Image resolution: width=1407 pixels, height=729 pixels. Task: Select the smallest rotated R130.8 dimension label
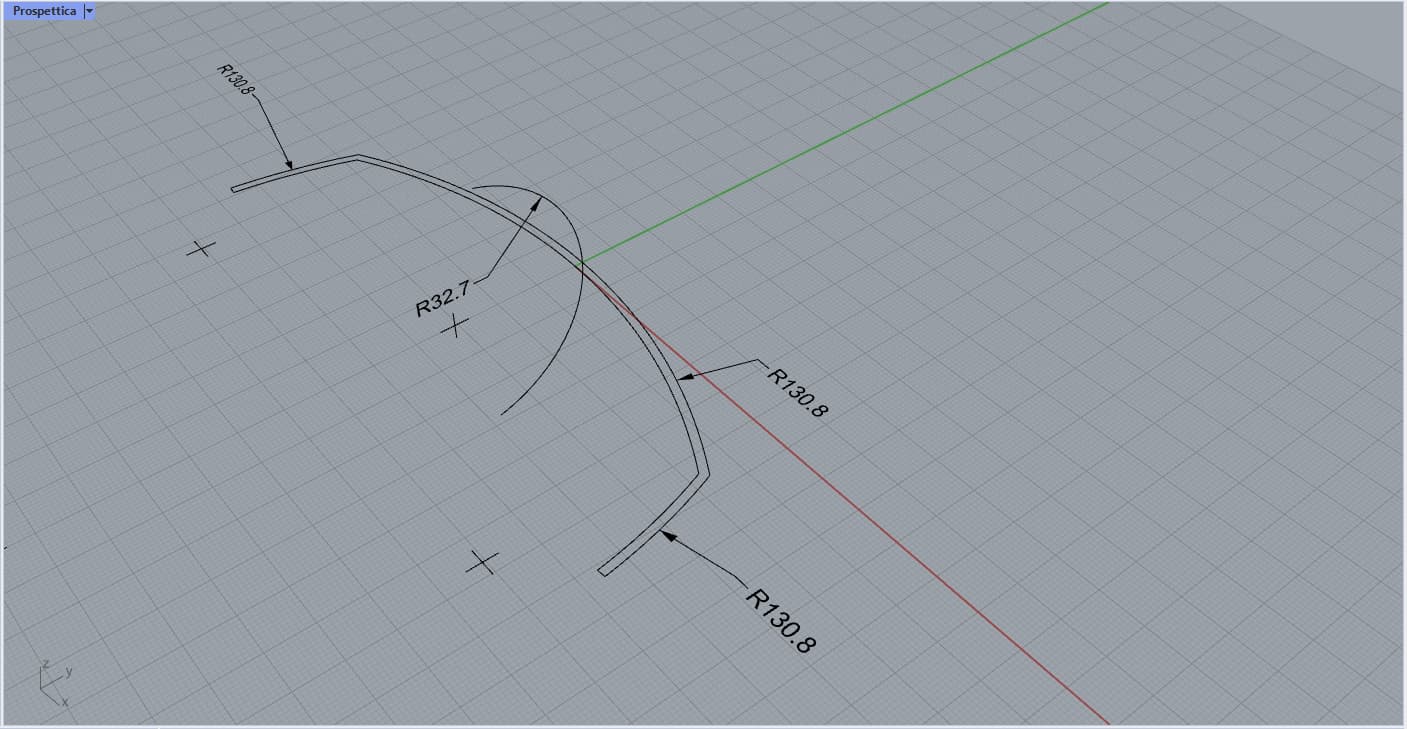pyautogui.click(x=236, y=81)
